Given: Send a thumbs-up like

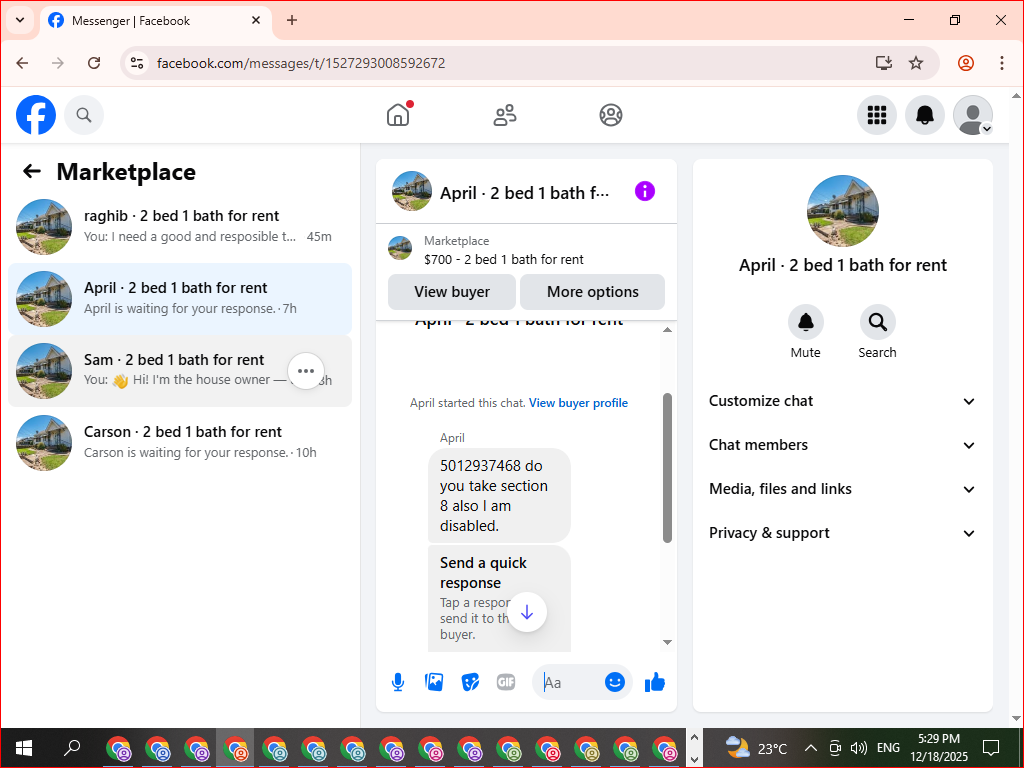Looking at the screenshot, I should [x=654, y=682].
